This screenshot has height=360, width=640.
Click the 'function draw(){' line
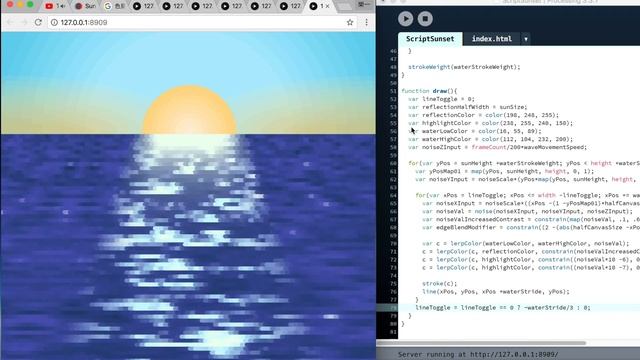pyautogui.click(x=429, y=91)
